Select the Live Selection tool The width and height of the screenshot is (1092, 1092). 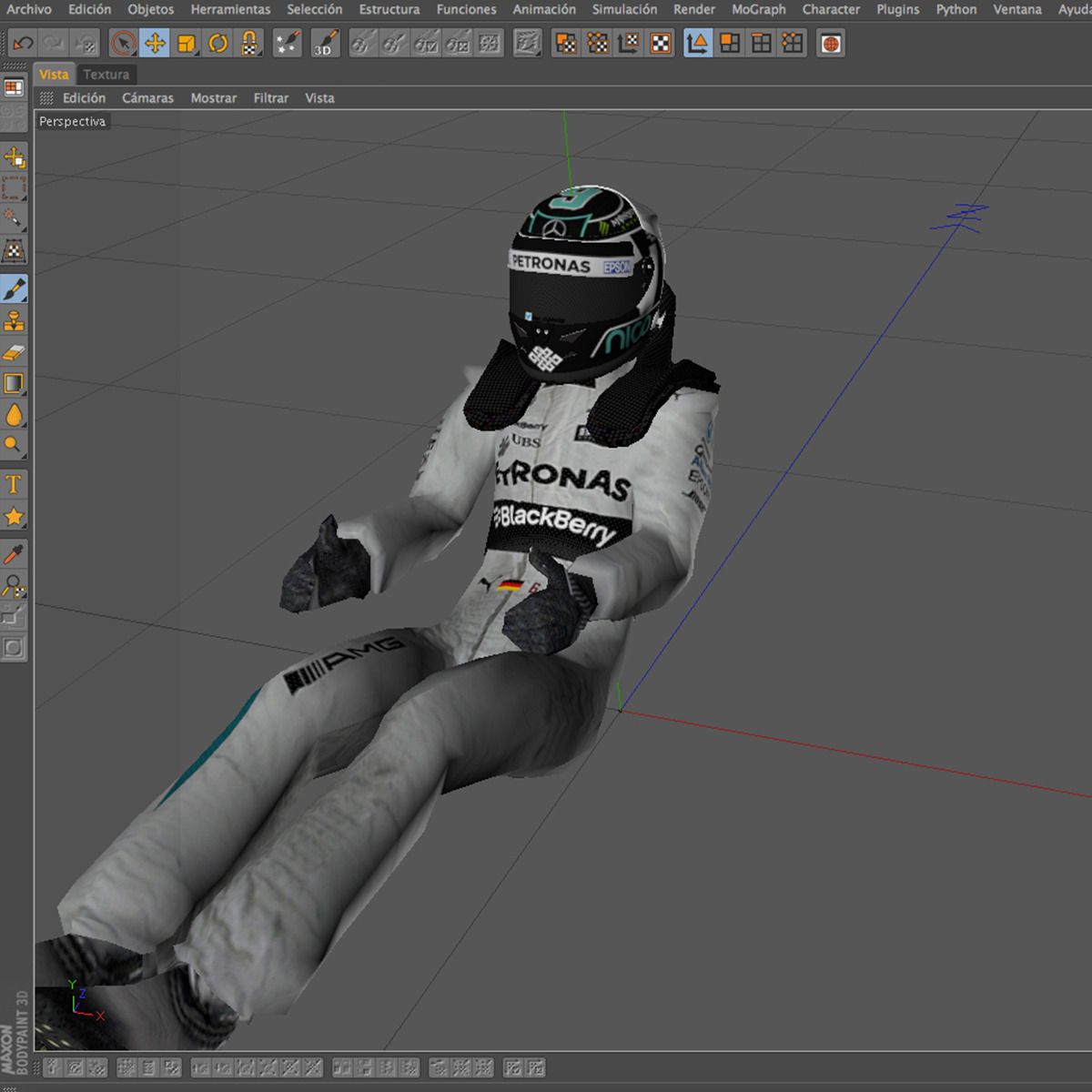tap(124, 43)
